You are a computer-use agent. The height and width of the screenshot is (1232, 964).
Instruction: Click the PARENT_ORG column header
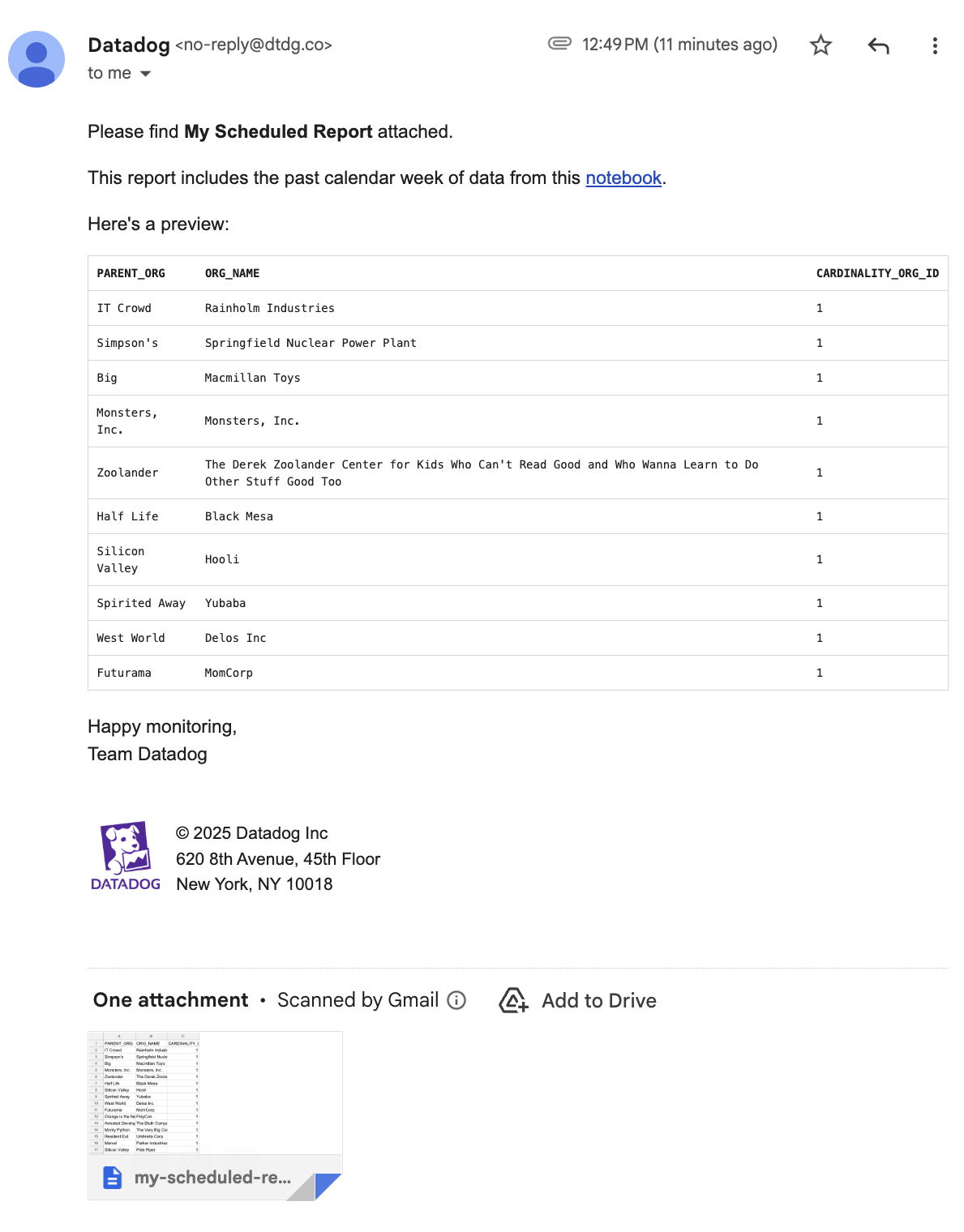[131, 274]
